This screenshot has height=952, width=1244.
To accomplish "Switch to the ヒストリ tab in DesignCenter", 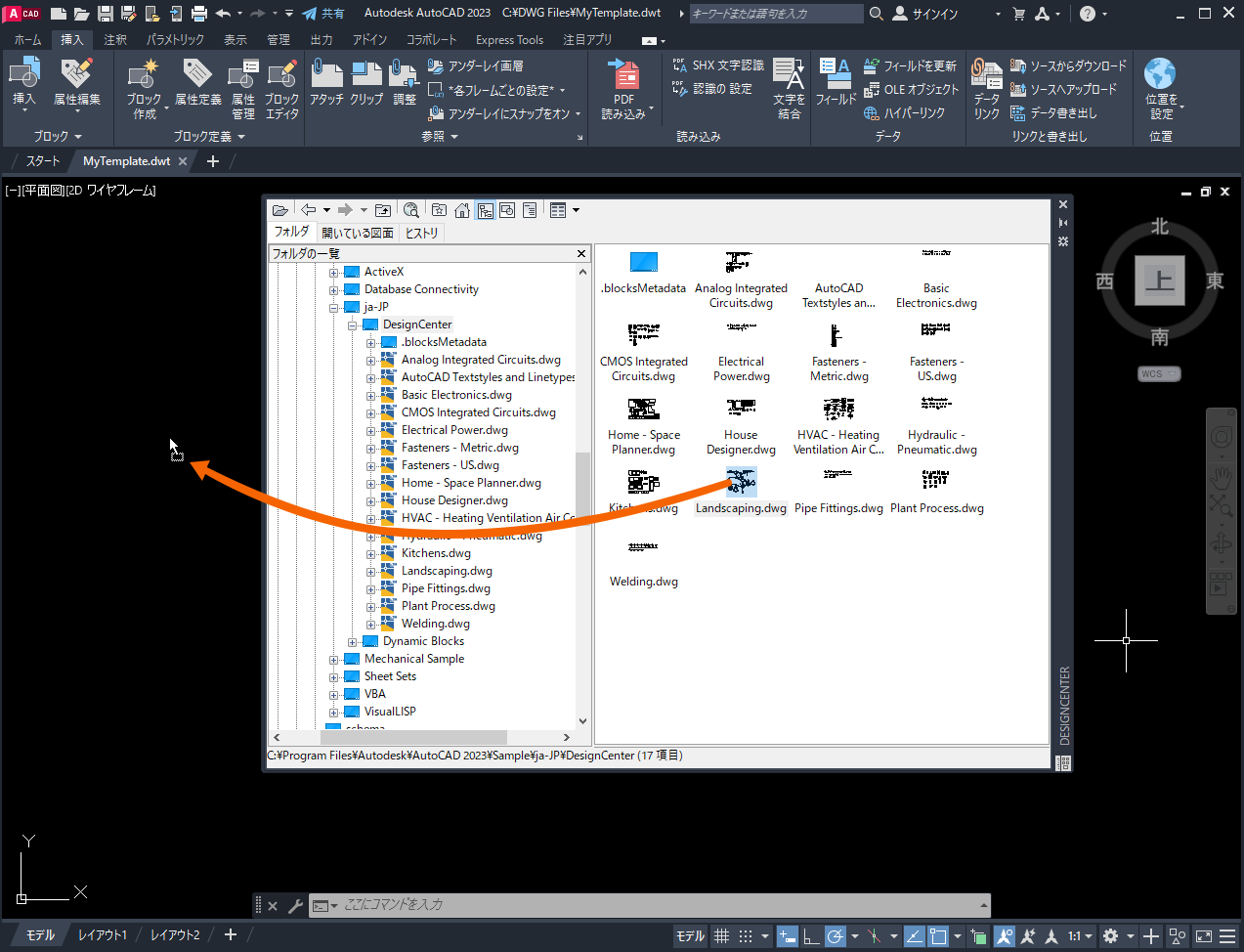I will [x=422, y=233].
